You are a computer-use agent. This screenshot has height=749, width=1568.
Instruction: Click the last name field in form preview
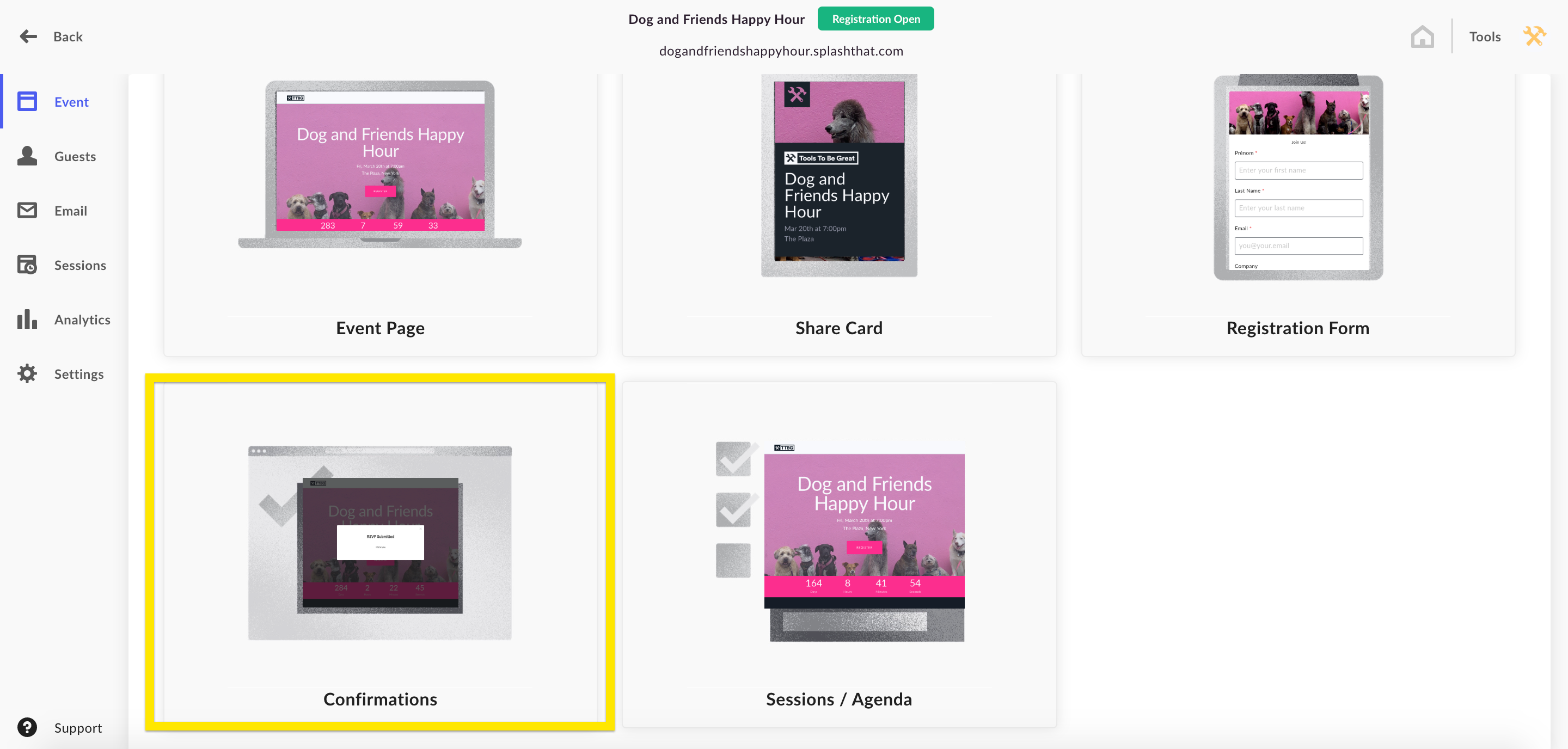pyautogui.click(x=1298, y=208)
